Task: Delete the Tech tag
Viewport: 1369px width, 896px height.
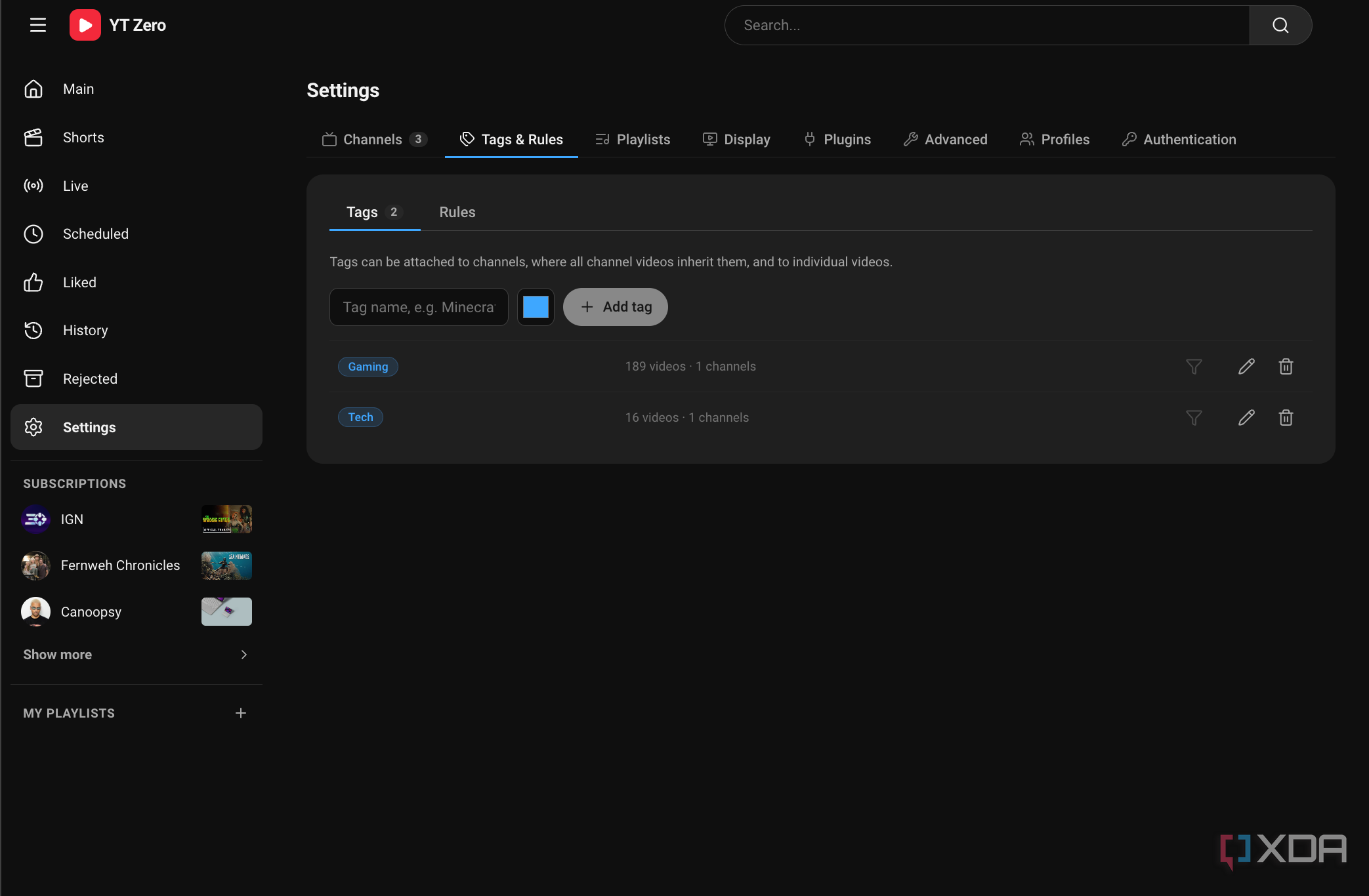Action: [x=1286, y=418]
